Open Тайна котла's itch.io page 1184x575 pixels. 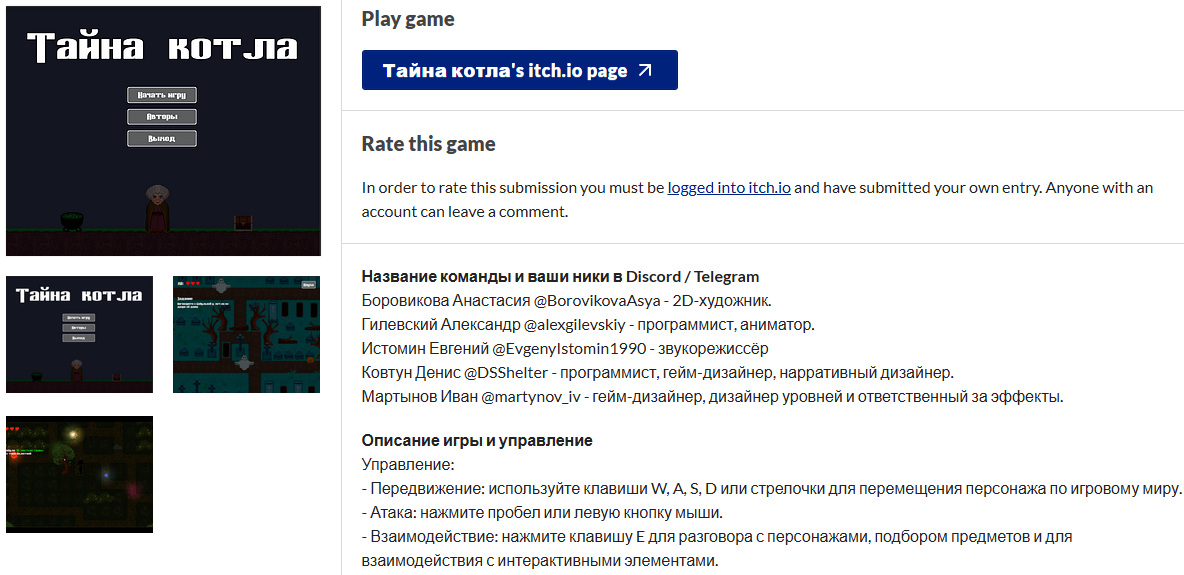(519, 70)
